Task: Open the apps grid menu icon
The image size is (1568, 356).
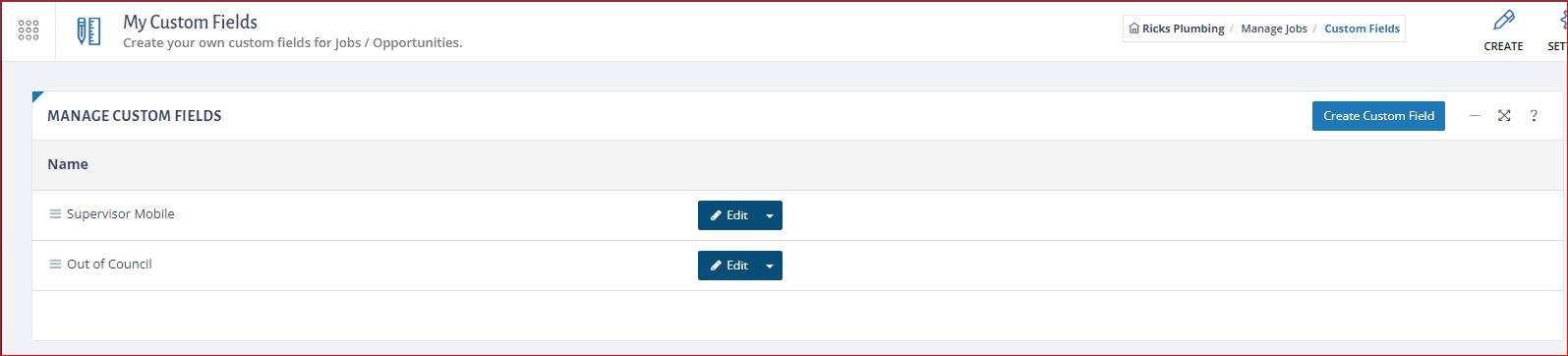Action: pyautogui.click(x=29, y=30)
